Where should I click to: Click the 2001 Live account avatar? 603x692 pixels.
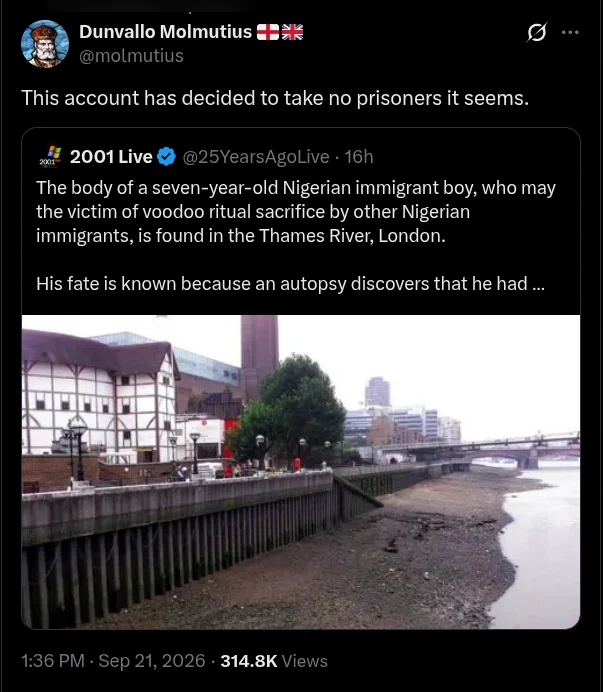point(49,157)
